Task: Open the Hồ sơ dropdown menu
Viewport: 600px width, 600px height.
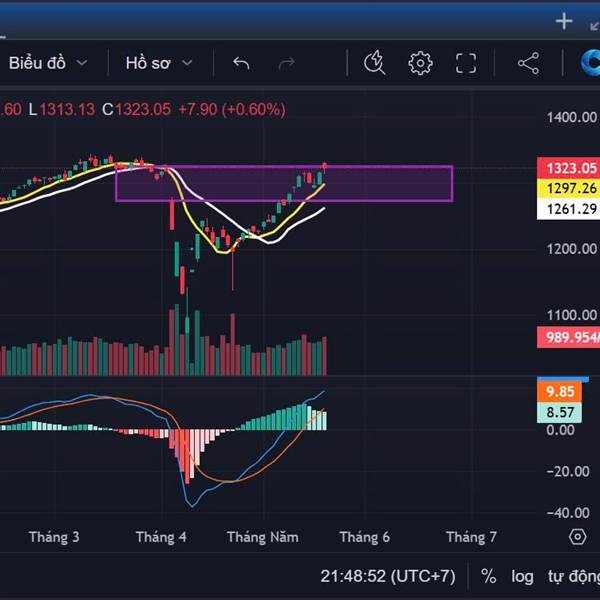Action: [x=159, y=63]
